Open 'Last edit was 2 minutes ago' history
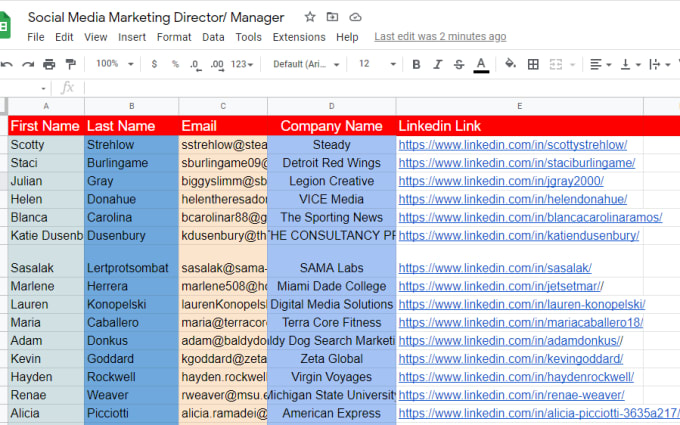 [440, 37]
